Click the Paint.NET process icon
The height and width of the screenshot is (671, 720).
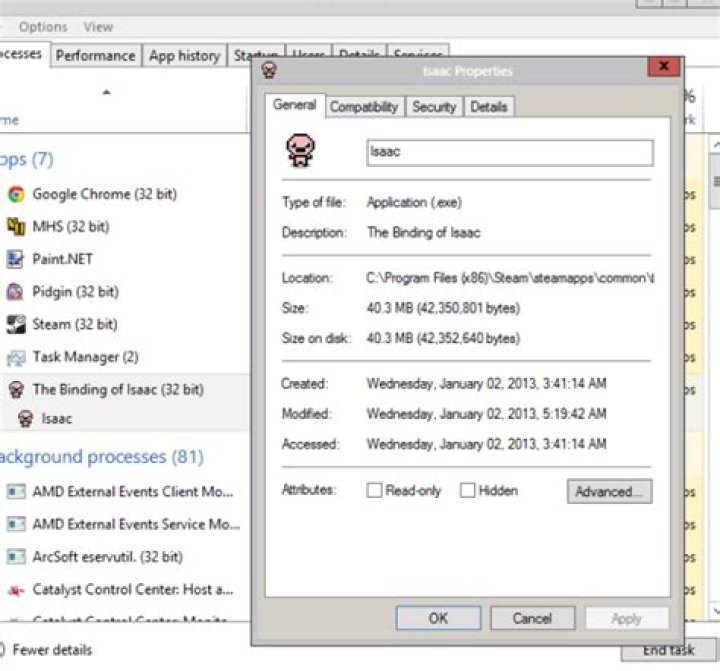coord(15,259)
